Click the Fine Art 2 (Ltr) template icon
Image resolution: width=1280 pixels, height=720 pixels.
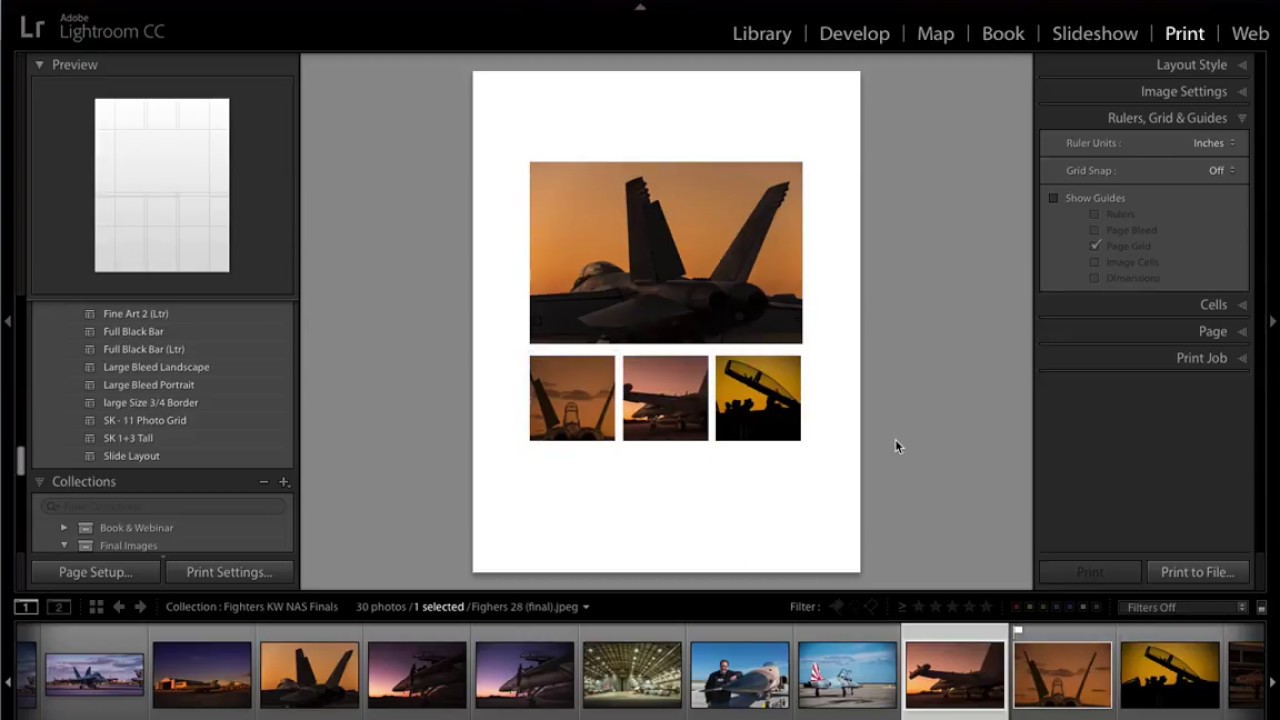[90, 314]
